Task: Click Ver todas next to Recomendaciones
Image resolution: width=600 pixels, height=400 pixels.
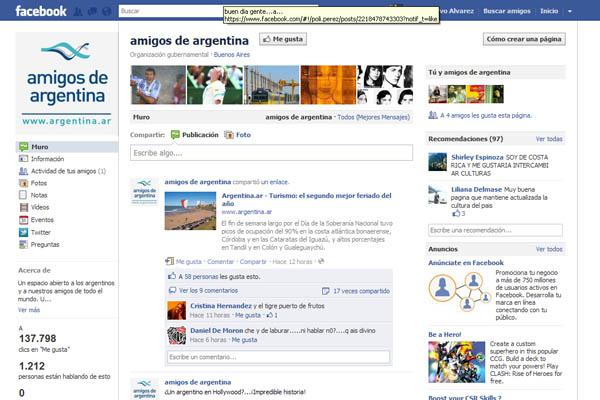Action: [x=549, y=139]
